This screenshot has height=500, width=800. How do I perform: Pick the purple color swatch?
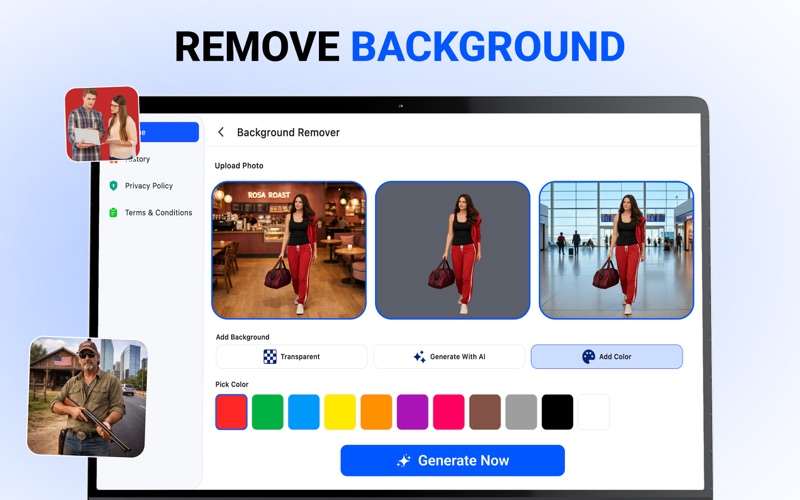(x=412, y=412)
